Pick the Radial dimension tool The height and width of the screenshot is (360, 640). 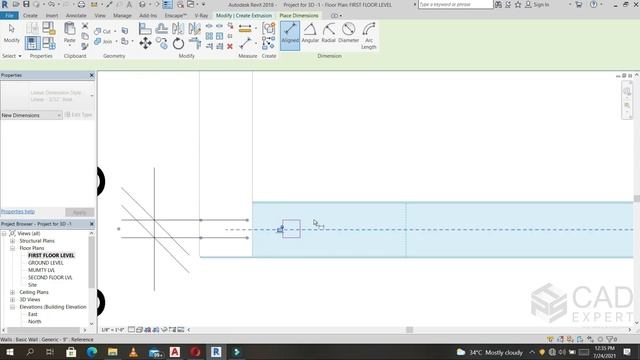329,33
